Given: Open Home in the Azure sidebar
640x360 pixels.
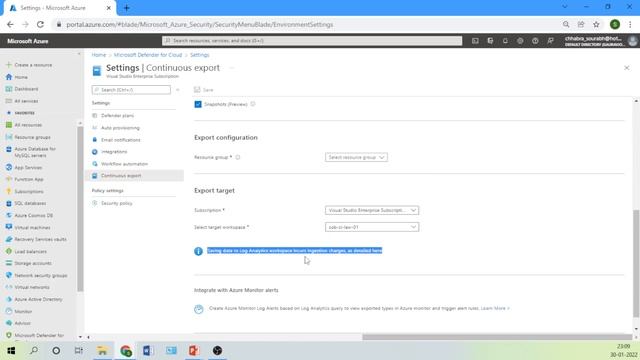Looking at the screenshot, I should pyautogui.click(x=21, y=77).
